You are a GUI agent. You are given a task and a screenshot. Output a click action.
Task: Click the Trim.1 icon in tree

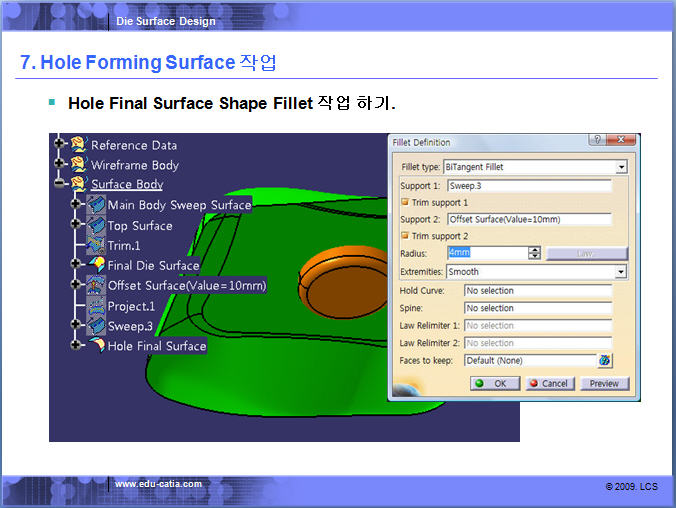(96, 245)
